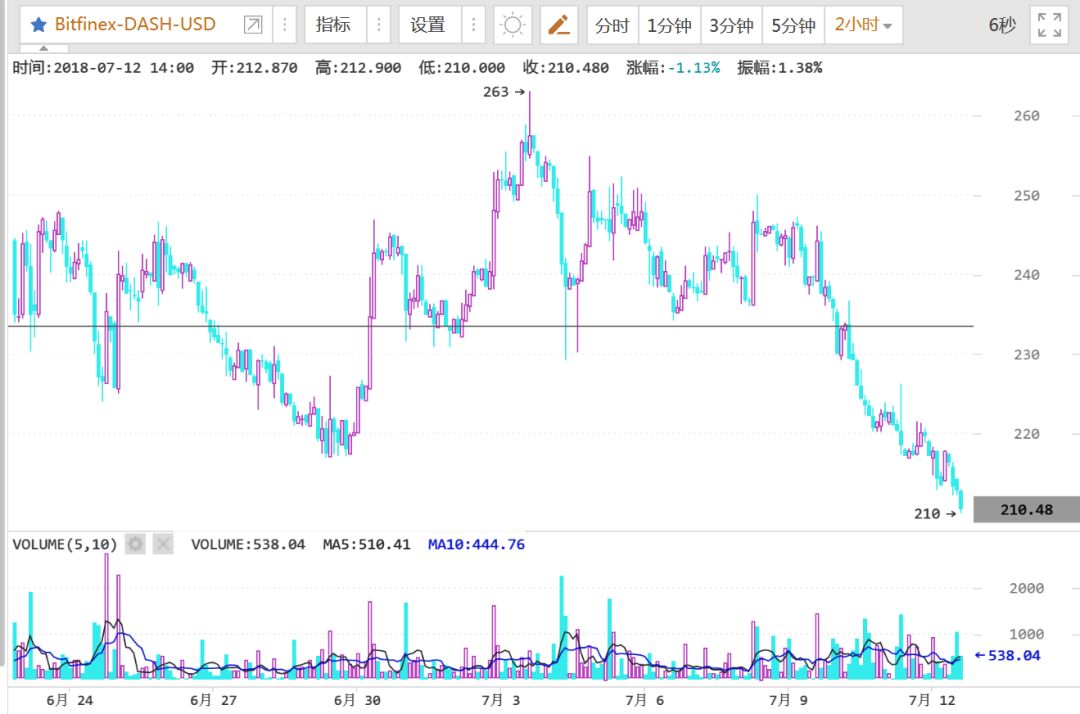Select the pencil drawing tool

559,25
